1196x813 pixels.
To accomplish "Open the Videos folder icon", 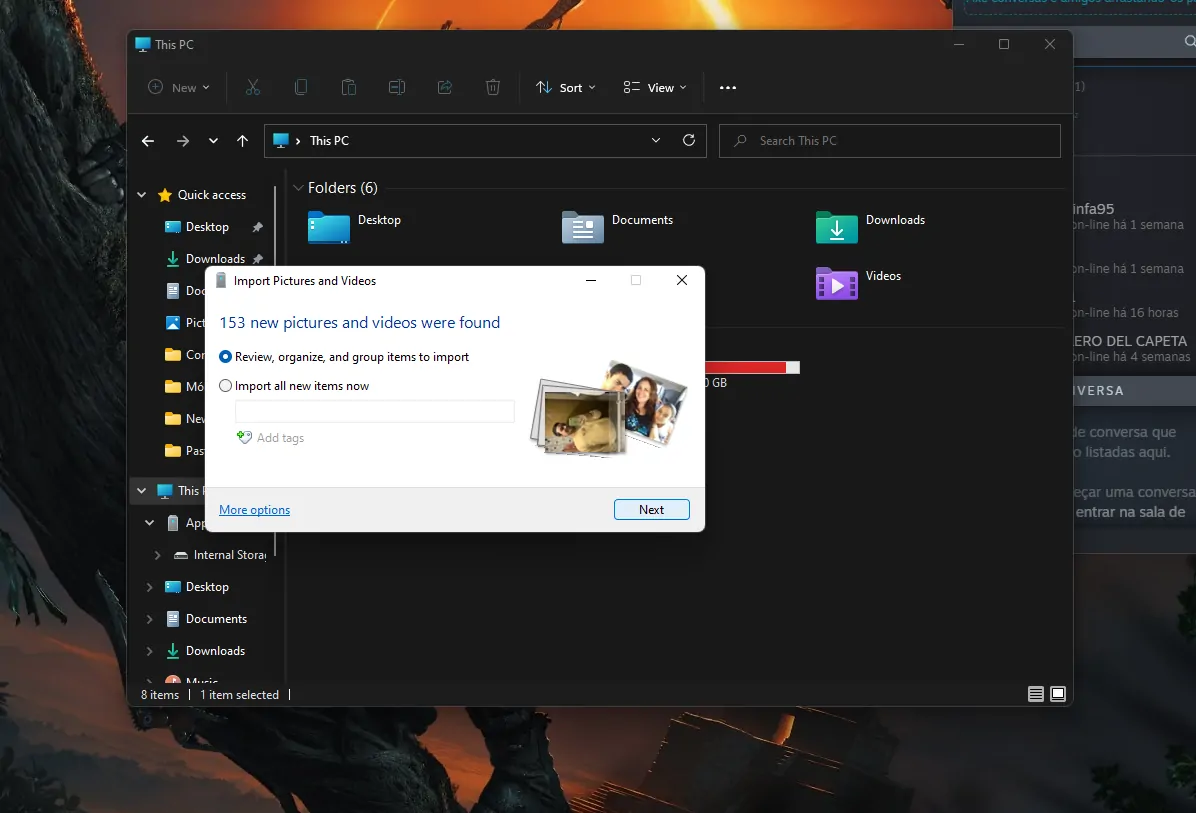I will [837, 284].
